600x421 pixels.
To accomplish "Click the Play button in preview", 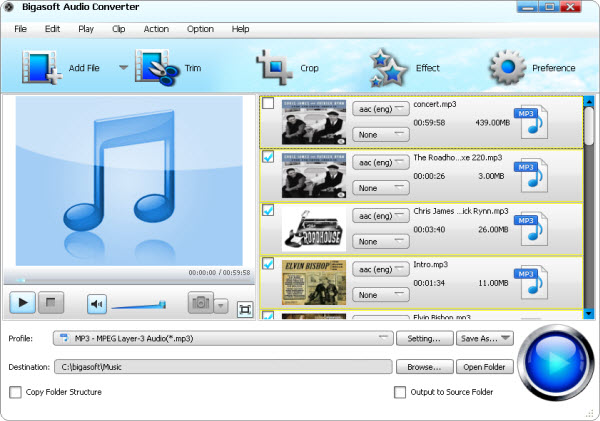I will click(23, 303).
